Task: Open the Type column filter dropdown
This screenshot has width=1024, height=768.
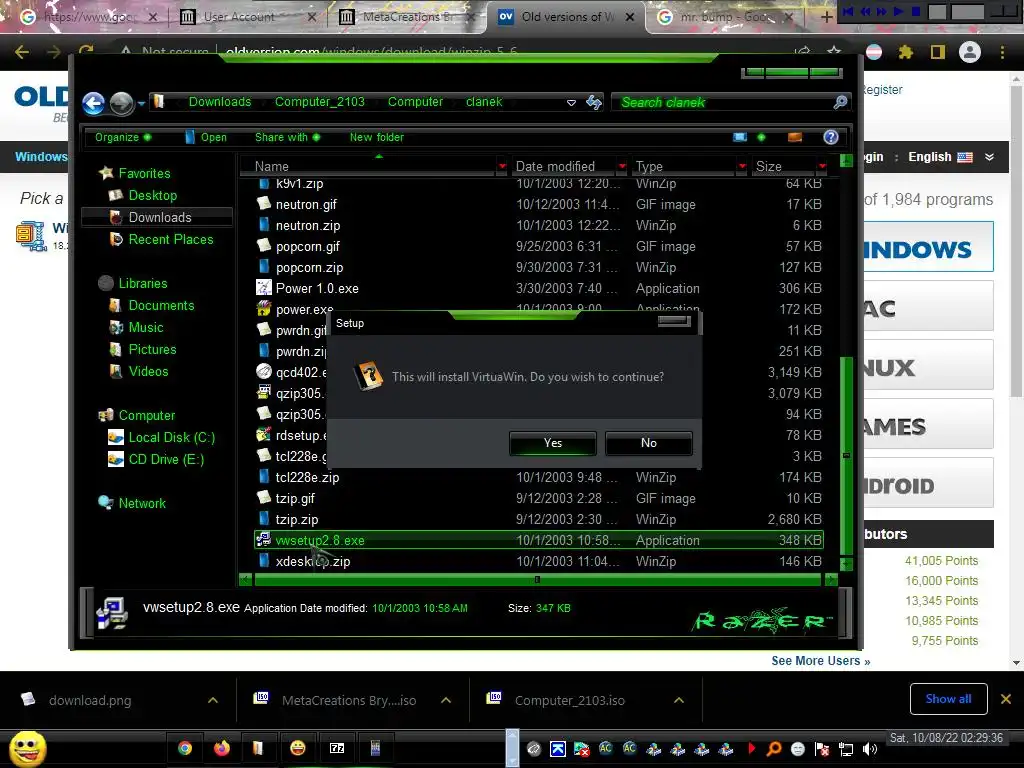Action: [741, 167]
